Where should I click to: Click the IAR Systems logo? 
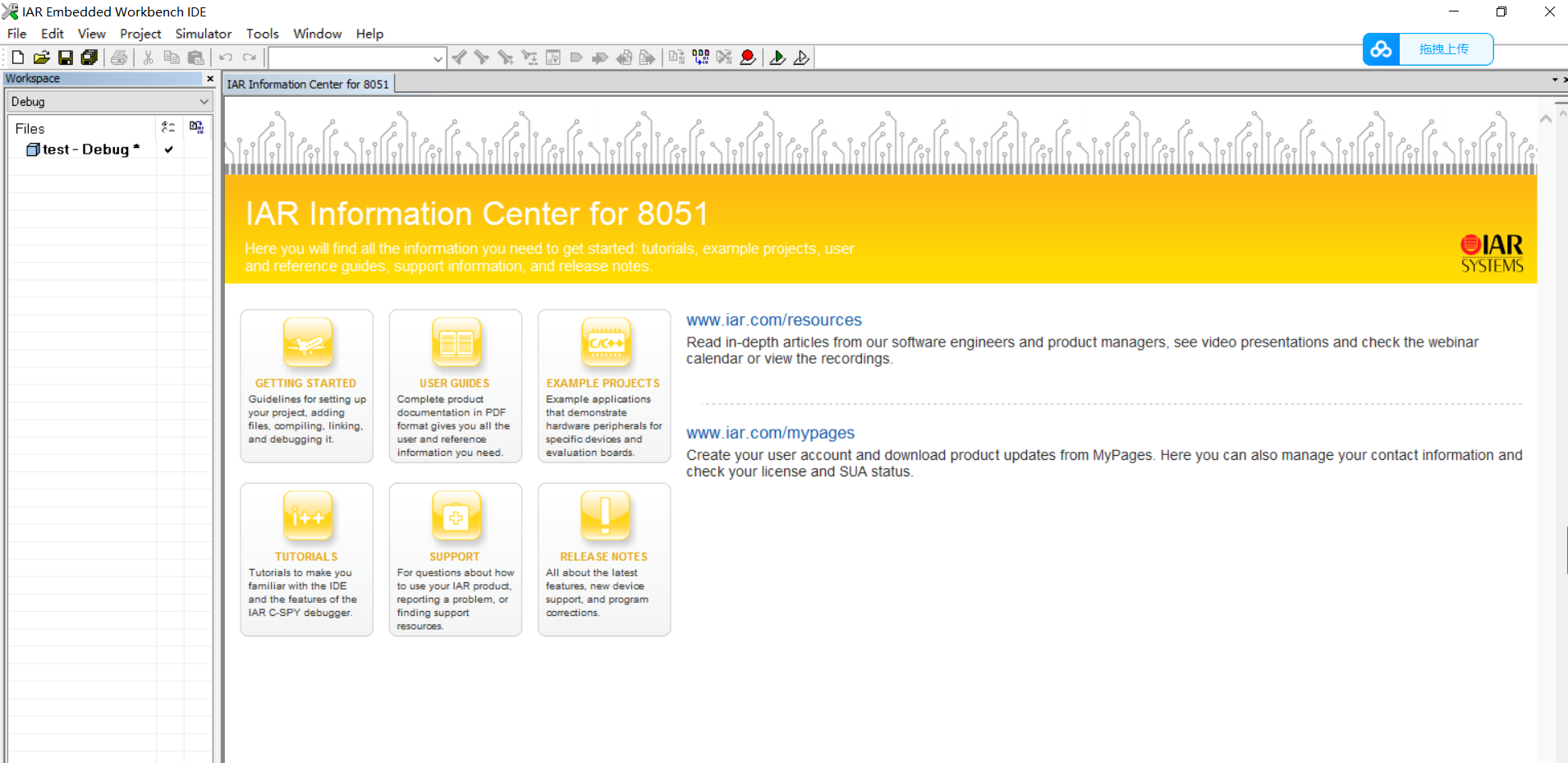coord(1492,254)
